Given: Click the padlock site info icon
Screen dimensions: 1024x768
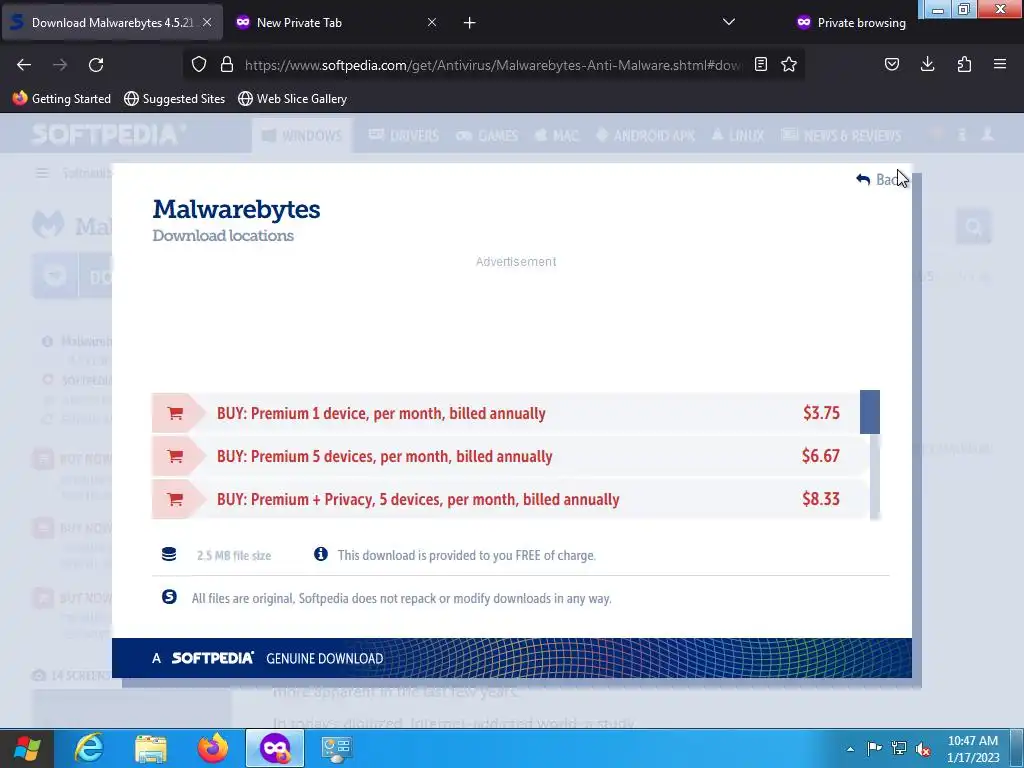Looking at the screenshot, I should point(227,64).
